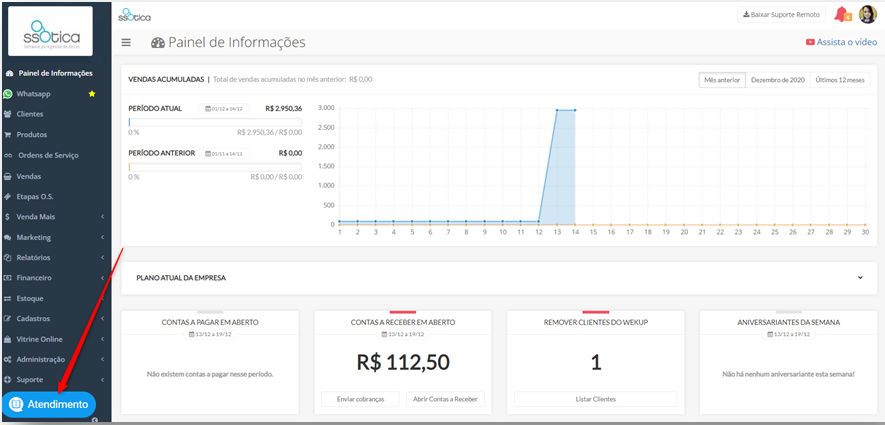Image resolution: width=885 pixels, height=425 pixels.
Task: Collapse sidebar with bottom arrow icon
Action: (94, 419)
